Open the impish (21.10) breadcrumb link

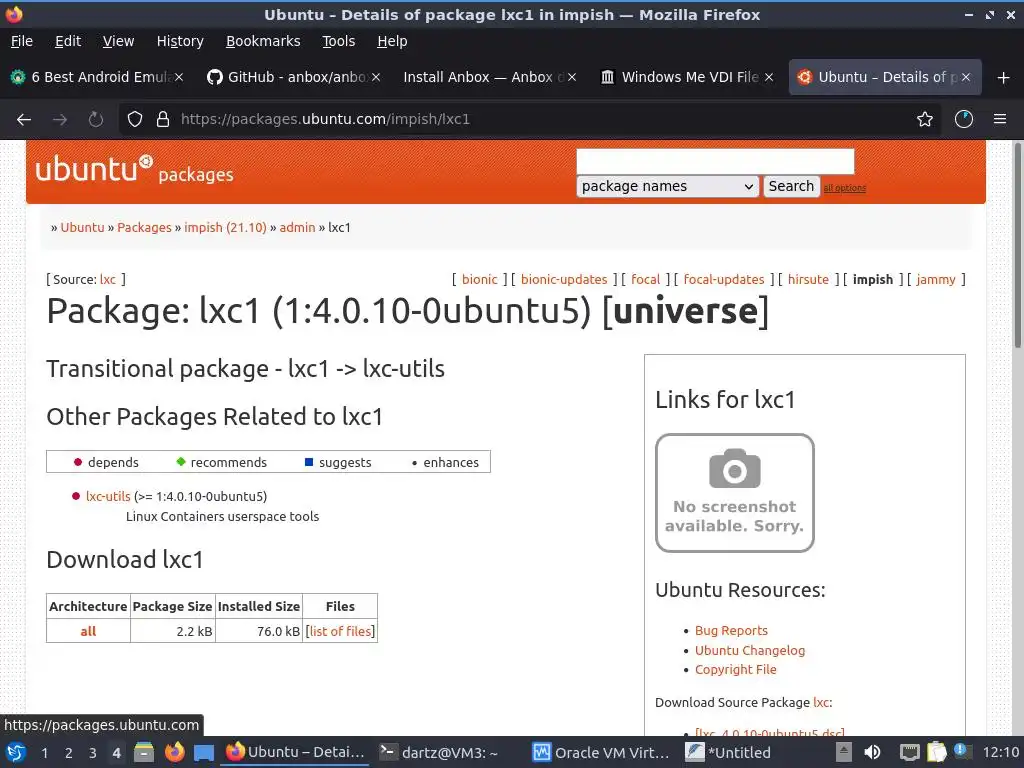[x=225, y=227]
